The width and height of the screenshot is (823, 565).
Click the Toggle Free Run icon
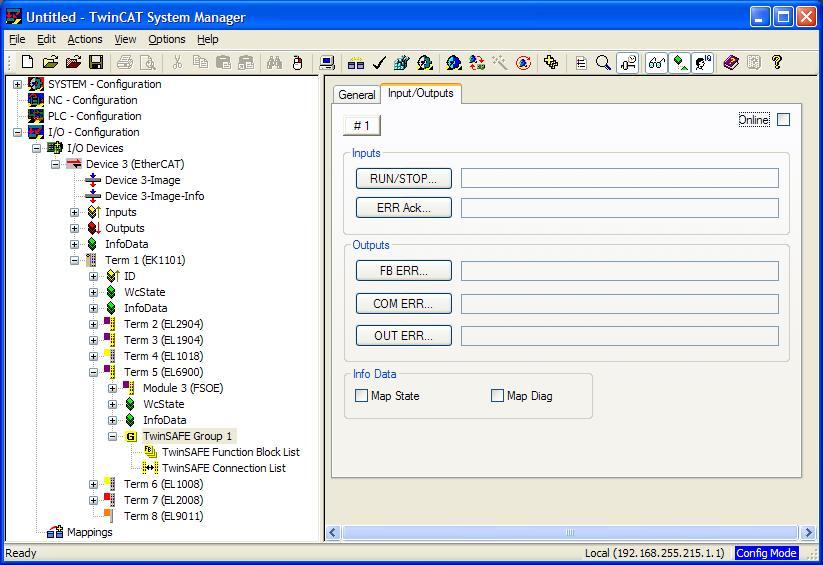click(523, 62)
